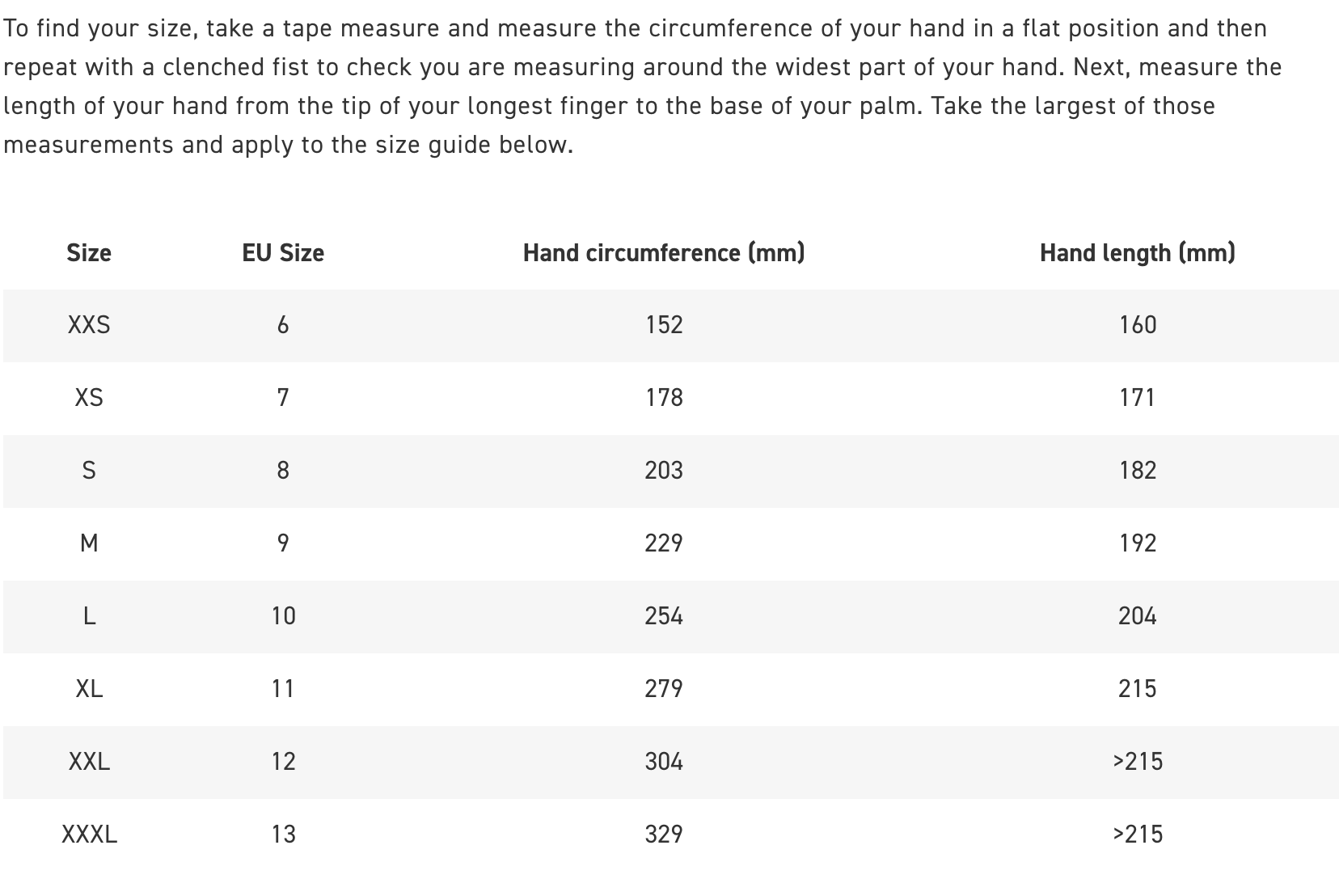Select the M size label

(x=89, y=543)
